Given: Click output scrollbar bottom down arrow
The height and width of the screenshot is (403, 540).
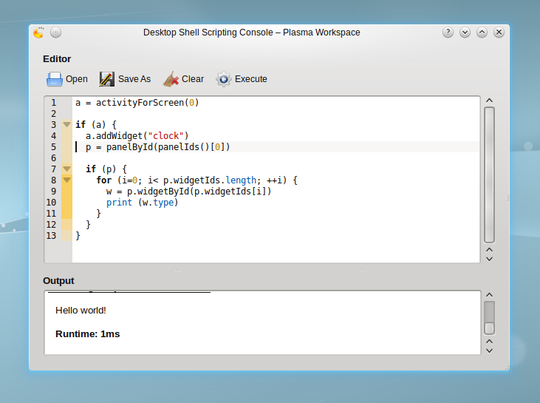Looking at the screenshot, I should point(489,351).
